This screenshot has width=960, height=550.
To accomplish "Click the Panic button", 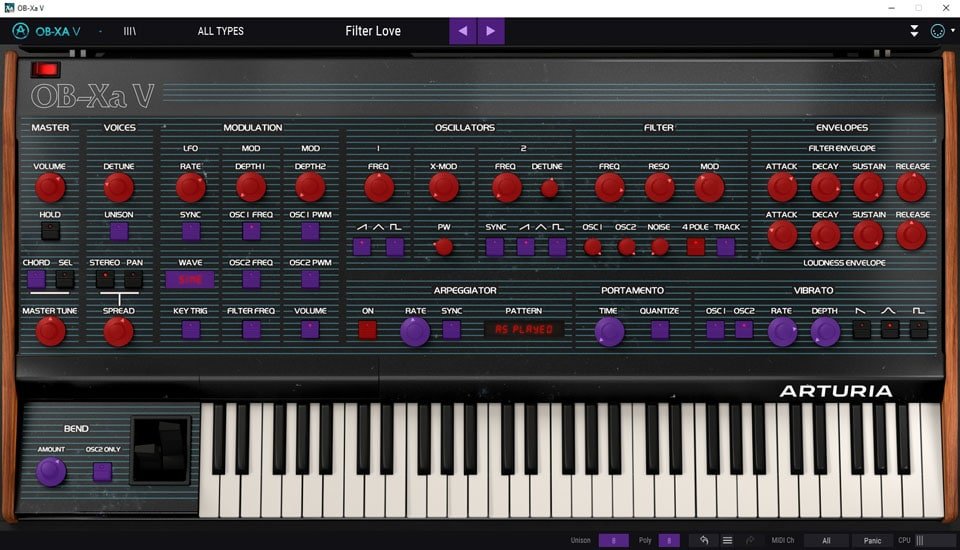I will (872, 540).
